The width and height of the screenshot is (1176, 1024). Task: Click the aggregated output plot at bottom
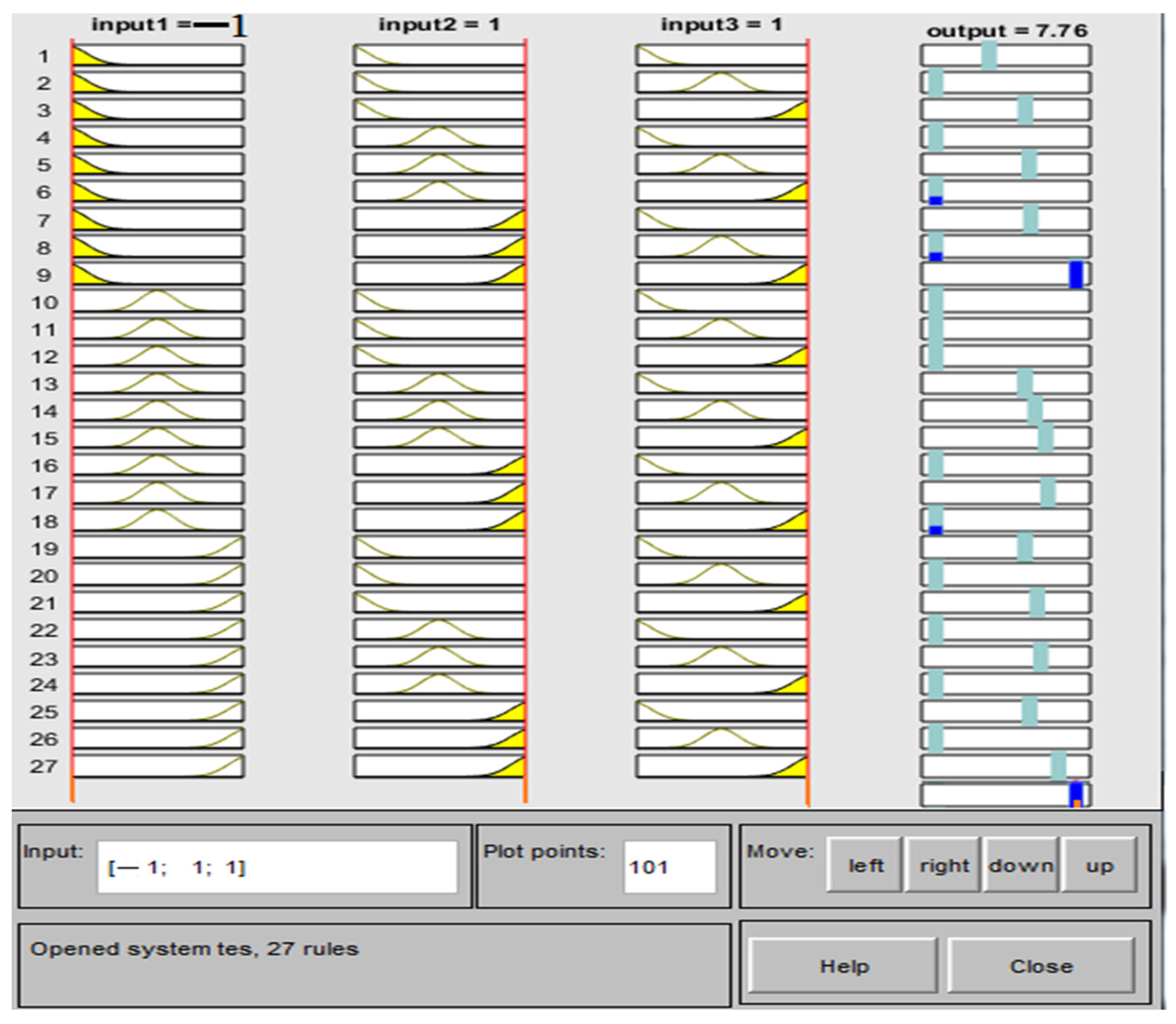coord(1005,795)
